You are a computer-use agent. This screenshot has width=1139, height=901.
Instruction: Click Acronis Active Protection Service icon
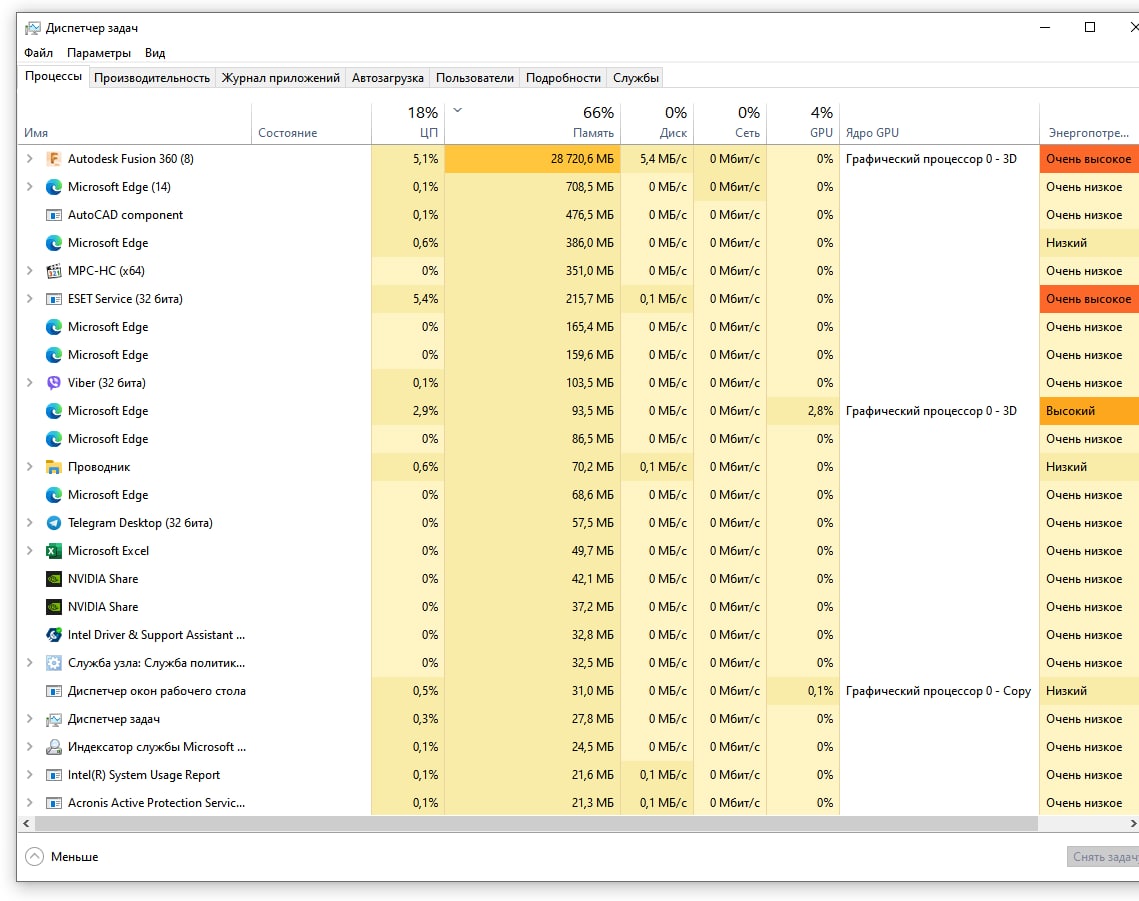coord(54,803)
